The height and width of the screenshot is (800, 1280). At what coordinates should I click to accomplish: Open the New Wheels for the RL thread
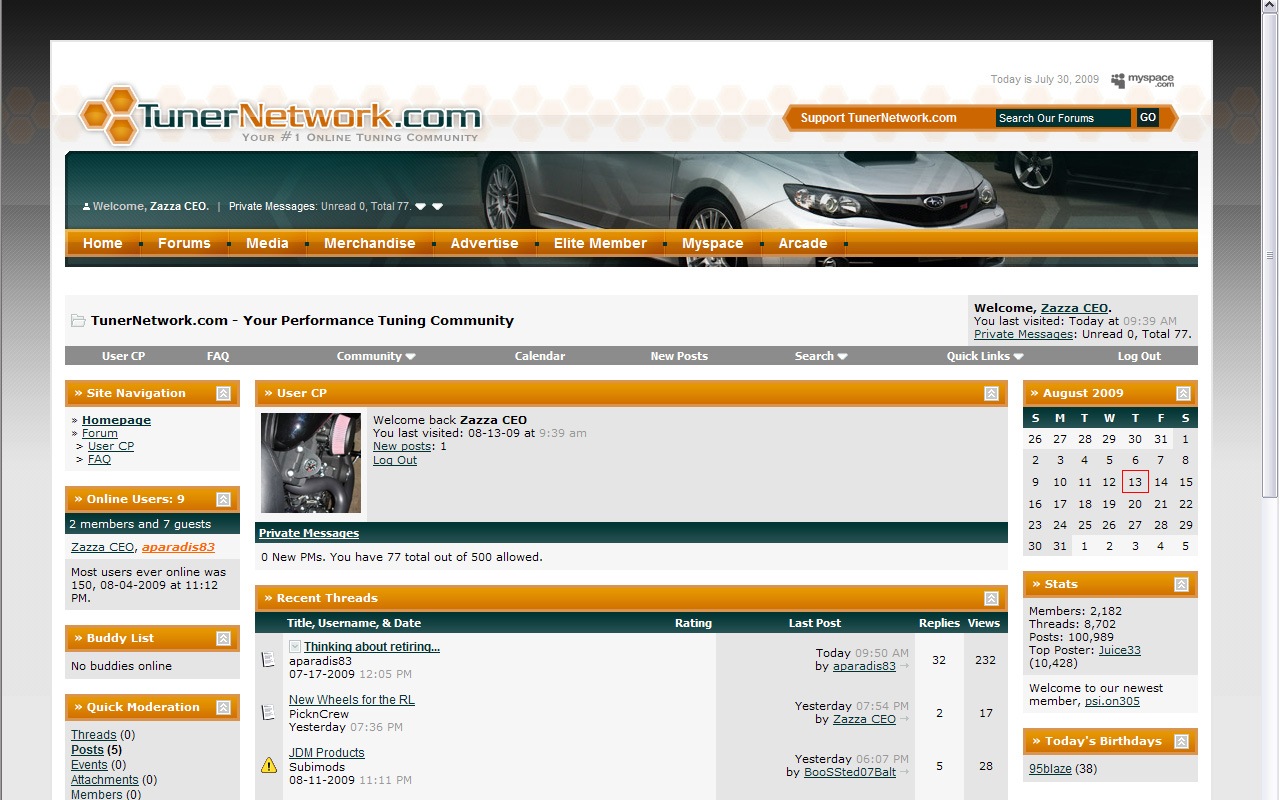pos(352,700)
